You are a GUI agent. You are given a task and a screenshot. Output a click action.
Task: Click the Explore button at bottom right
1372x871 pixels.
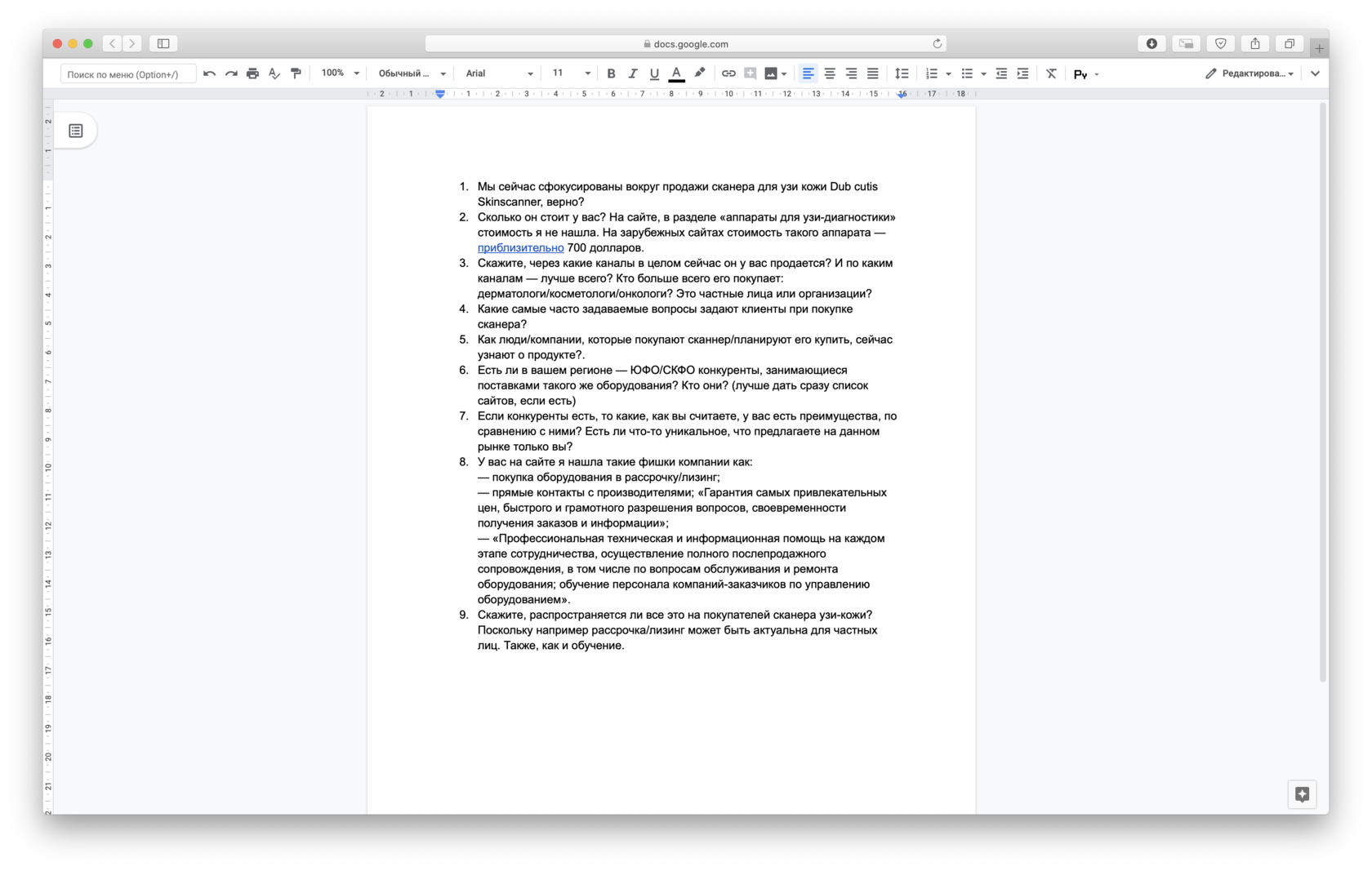coord(1302,794)
